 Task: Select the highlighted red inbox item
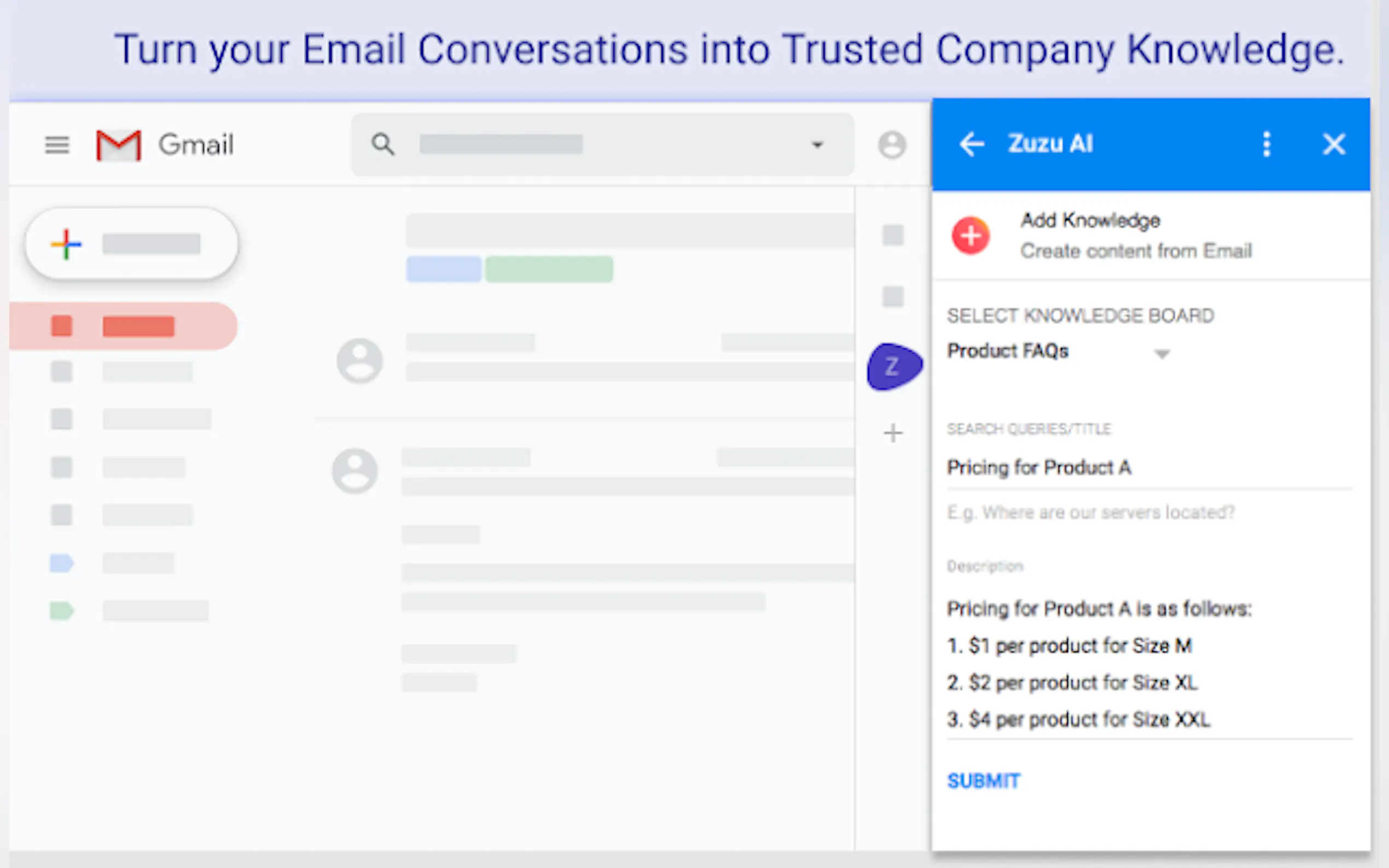pos(124,326)
